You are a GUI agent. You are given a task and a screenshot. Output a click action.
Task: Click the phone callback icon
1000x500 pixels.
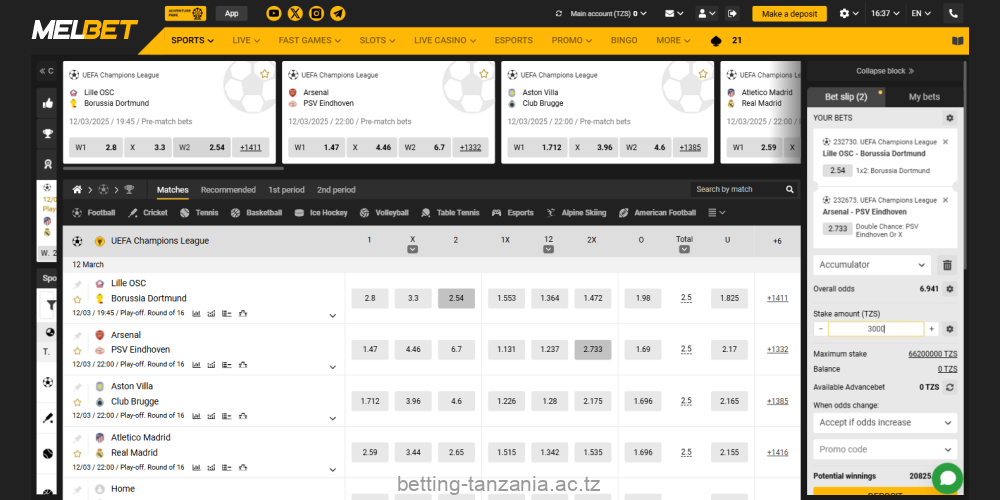coord(953,13)
